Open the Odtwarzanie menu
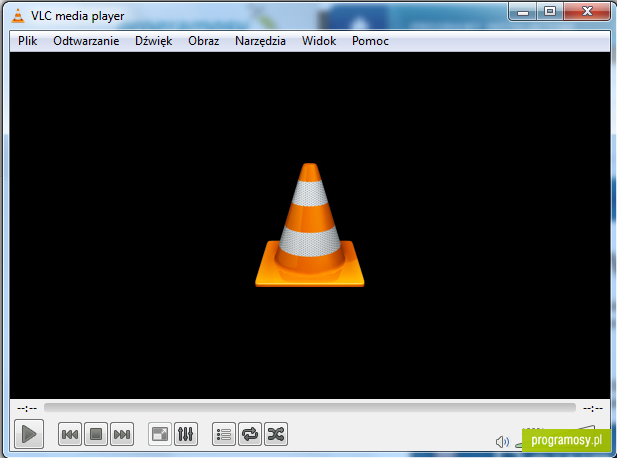 (86, 41)
